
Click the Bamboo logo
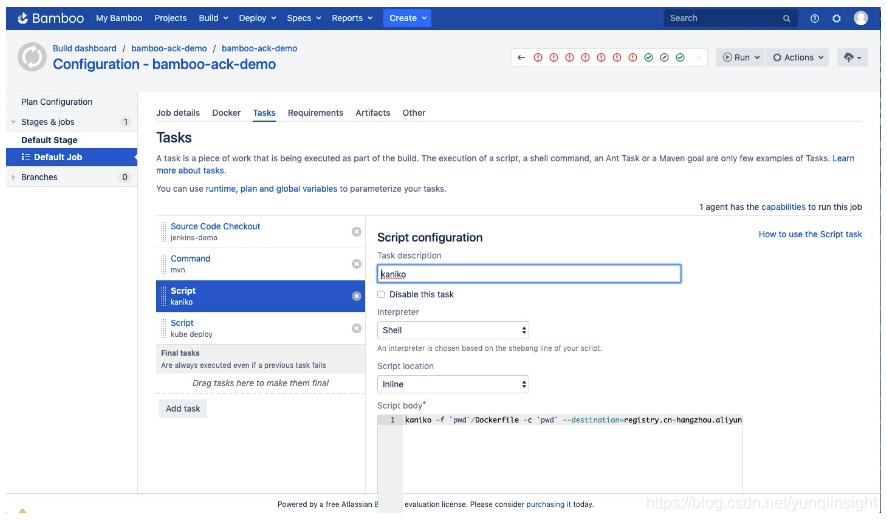point(50,18)
